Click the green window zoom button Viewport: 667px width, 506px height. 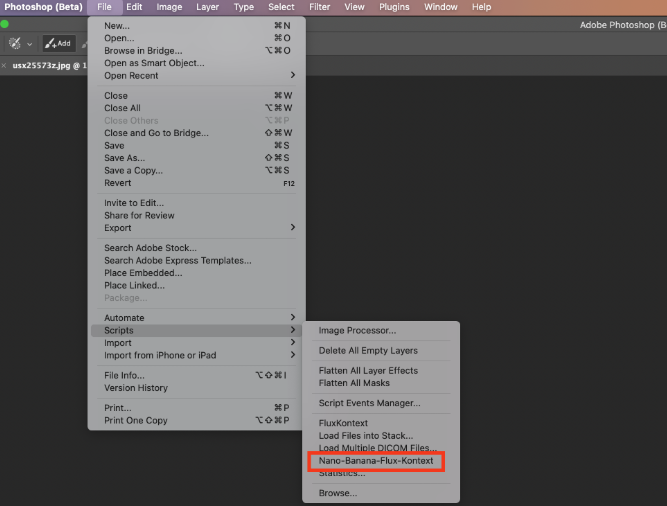[4, 24]
